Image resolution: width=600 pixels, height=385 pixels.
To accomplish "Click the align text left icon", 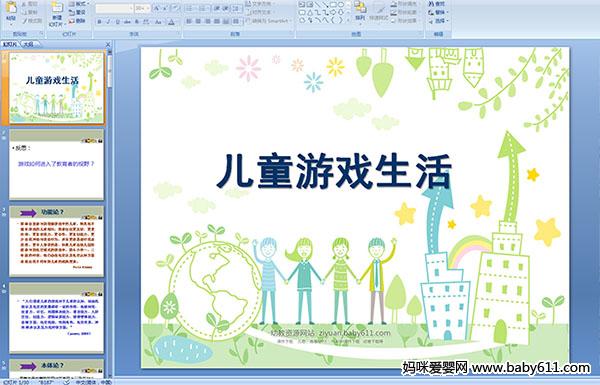I will click(x=189, y=21).
